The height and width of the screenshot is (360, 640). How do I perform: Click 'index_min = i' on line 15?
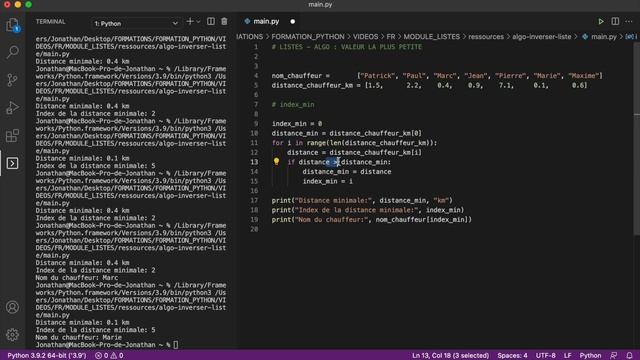tap(327, 181)
